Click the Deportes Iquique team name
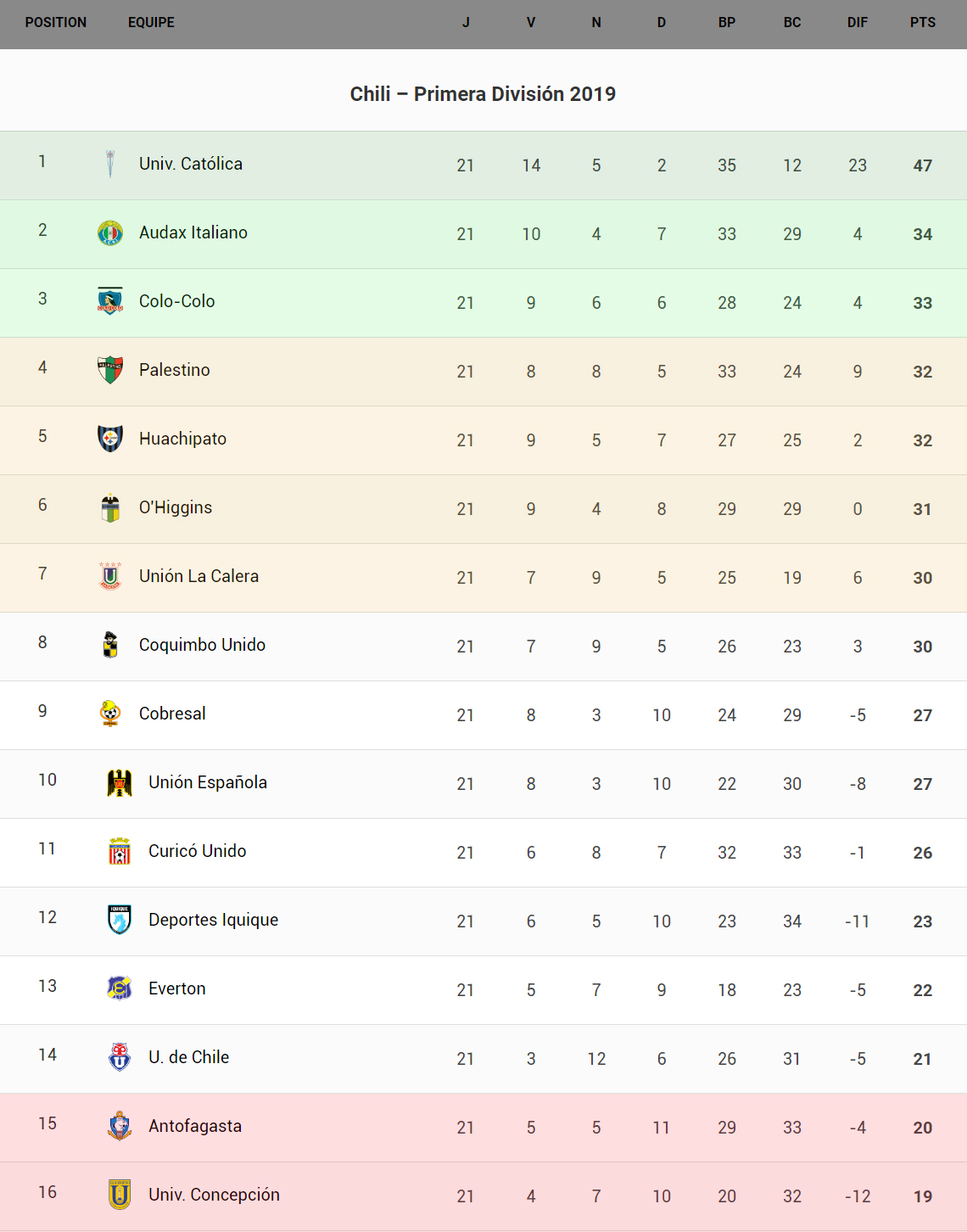This screenshot has height=1232, width=967. 213,920
